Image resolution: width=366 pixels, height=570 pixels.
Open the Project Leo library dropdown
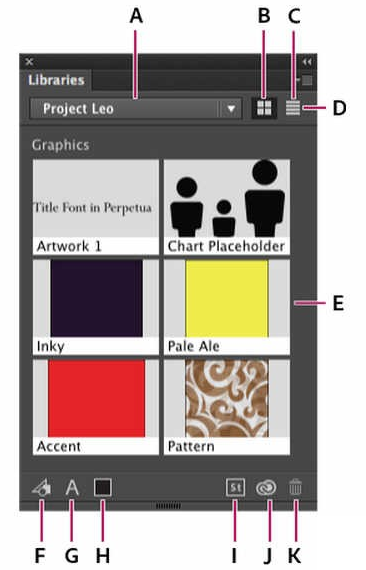tap(135, 108)
